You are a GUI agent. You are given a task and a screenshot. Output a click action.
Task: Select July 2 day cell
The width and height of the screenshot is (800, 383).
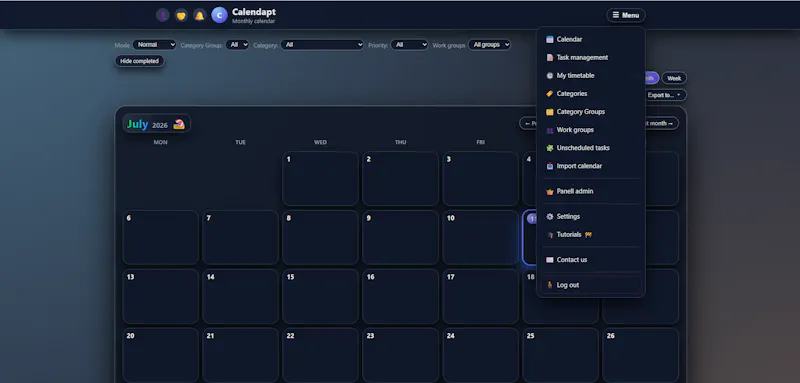(x=401, y=178)
